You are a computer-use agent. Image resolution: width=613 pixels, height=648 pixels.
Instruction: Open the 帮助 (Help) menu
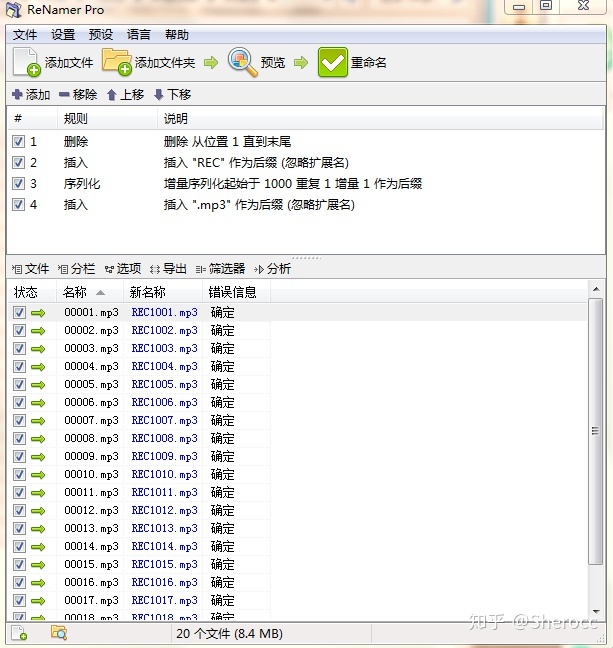(x=177, y=35)
